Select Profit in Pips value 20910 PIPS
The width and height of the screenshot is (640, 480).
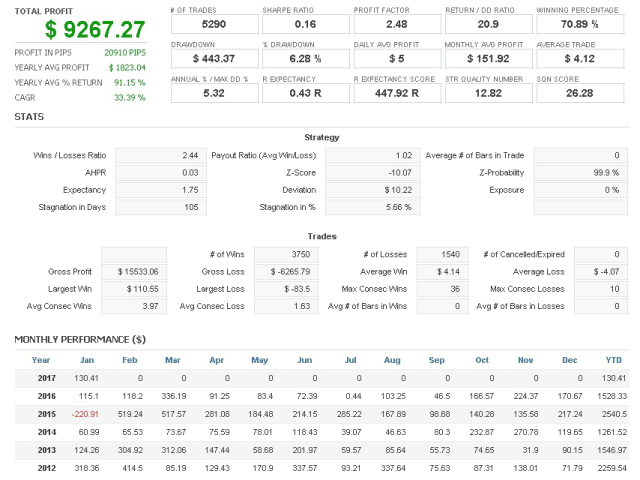(125, 53)
